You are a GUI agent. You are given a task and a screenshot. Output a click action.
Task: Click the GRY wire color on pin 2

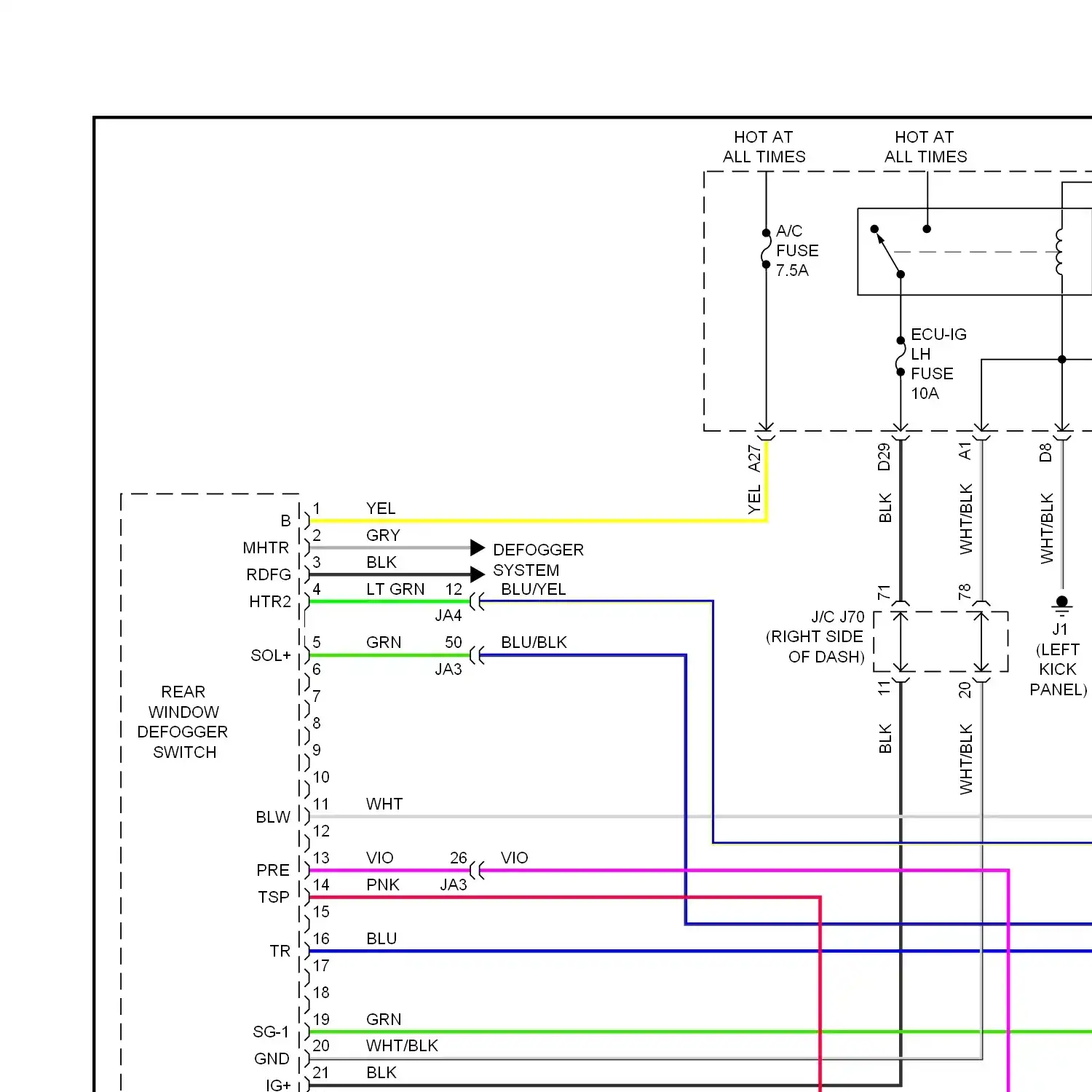pyautogui.click(x=383, y=535)
